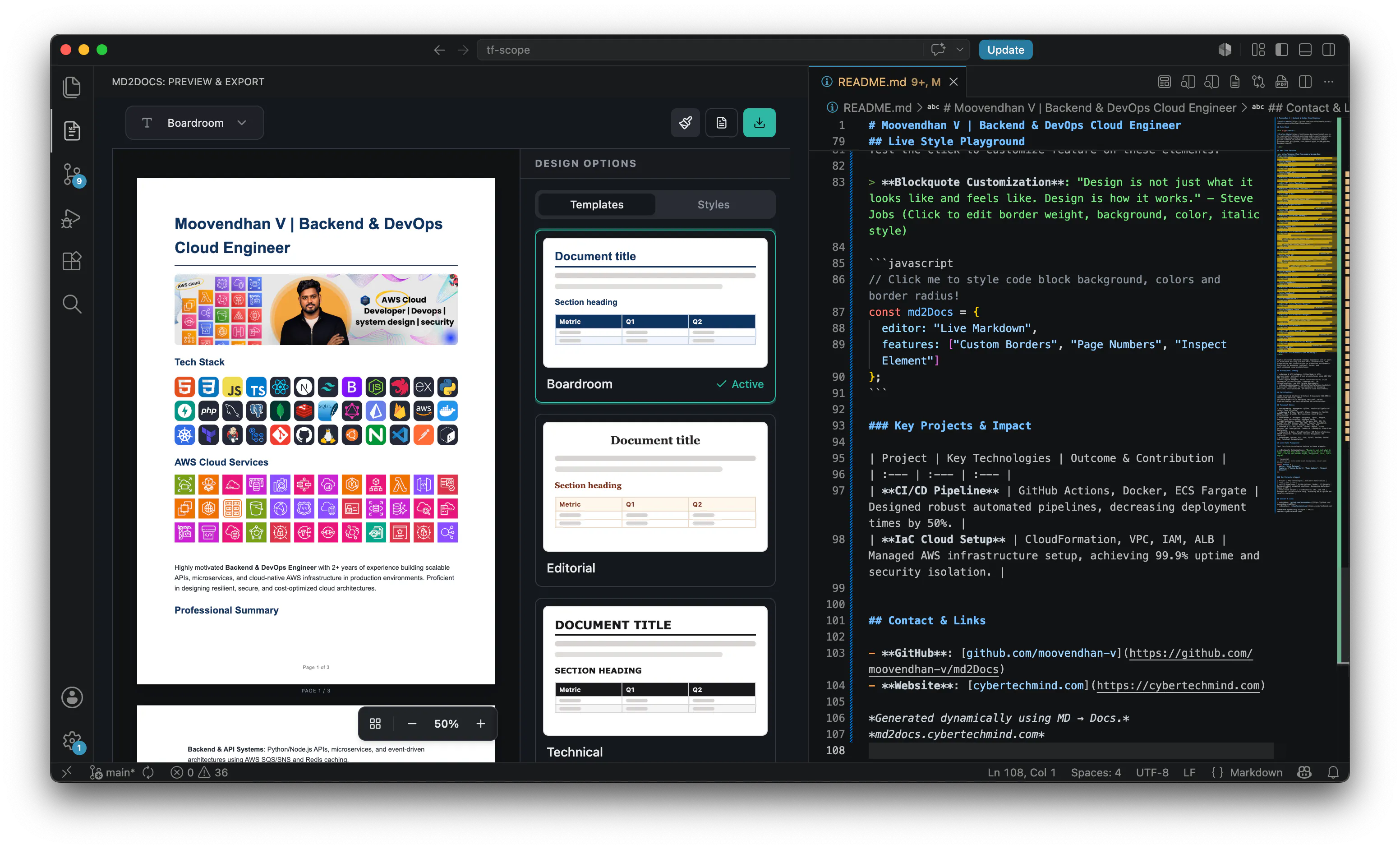Screen dimensions: 1400x849
Task: Click the Copilot icon in status bar
Action: pyautogui.click(x=1304, y=772)
